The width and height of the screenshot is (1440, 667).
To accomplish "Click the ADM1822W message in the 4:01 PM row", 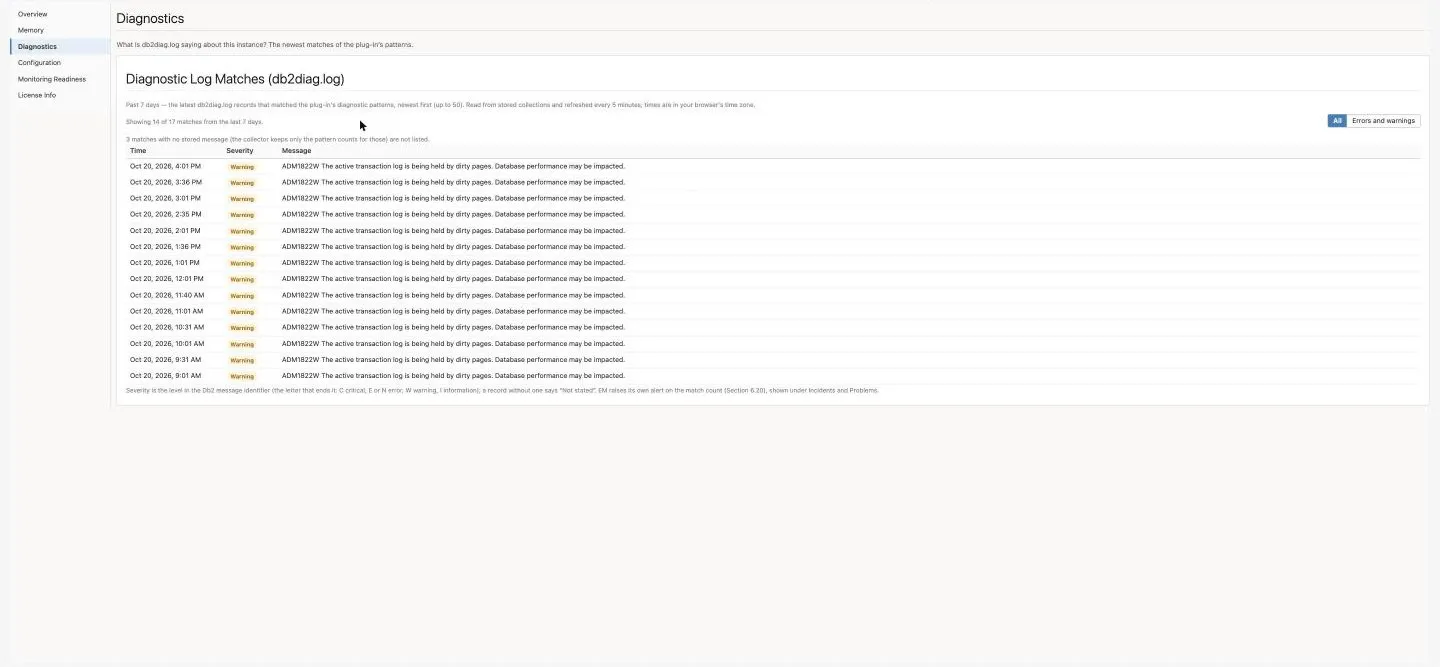I will [453, 166].
